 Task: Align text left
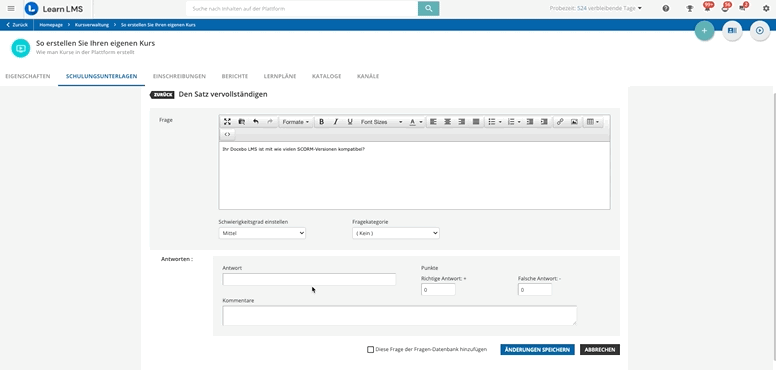[433, 122]
